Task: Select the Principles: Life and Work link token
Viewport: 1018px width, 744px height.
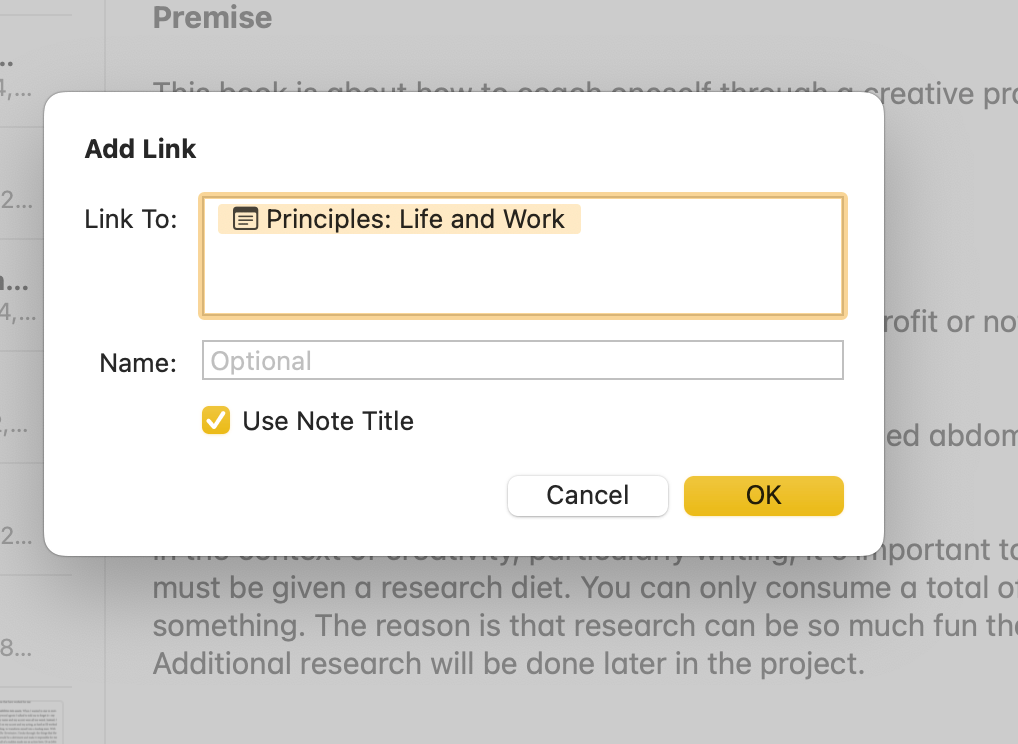Action: (x=400, y=218)
